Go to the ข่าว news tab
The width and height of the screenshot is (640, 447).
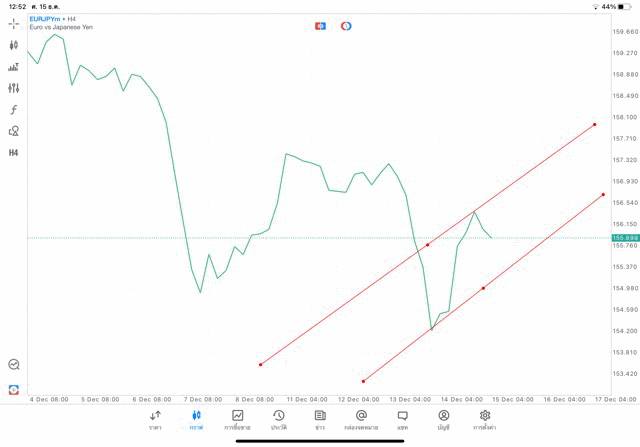320,419
